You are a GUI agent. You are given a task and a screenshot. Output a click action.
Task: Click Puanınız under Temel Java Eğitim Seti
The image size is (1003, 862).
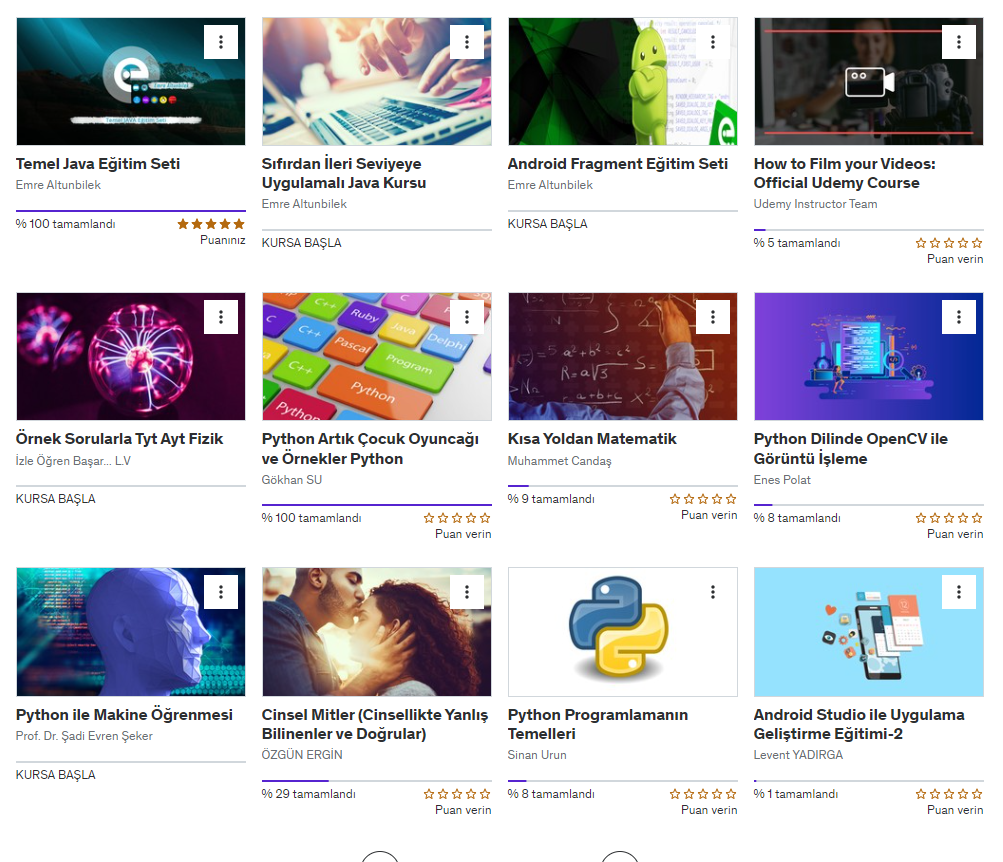point(223,240)
